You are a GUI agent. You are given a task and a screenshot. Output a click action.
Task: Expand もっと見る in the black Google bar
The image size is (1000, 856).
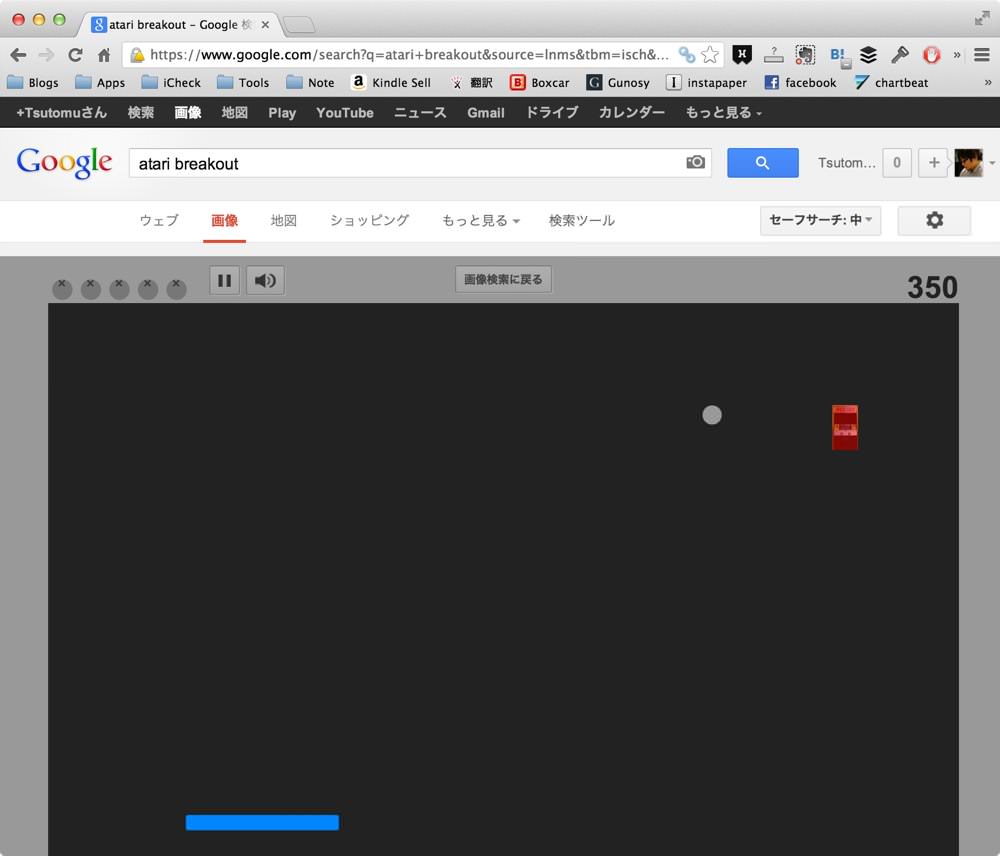pyautogui.click(x=723, y=113)
